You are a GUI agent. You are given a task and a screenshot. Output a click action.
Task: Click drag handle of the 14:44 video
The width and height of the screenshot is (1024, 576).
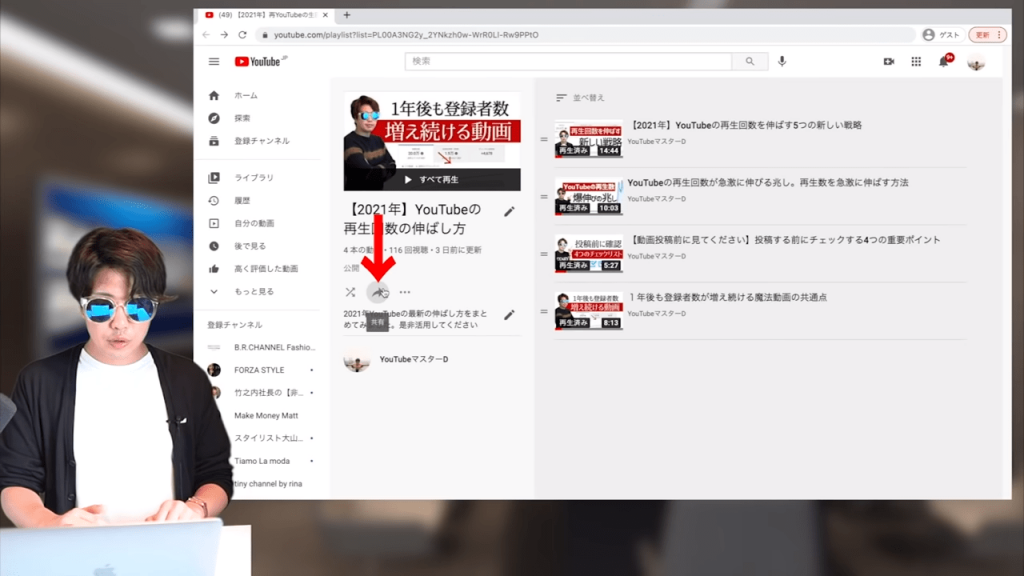click(544, 139)
